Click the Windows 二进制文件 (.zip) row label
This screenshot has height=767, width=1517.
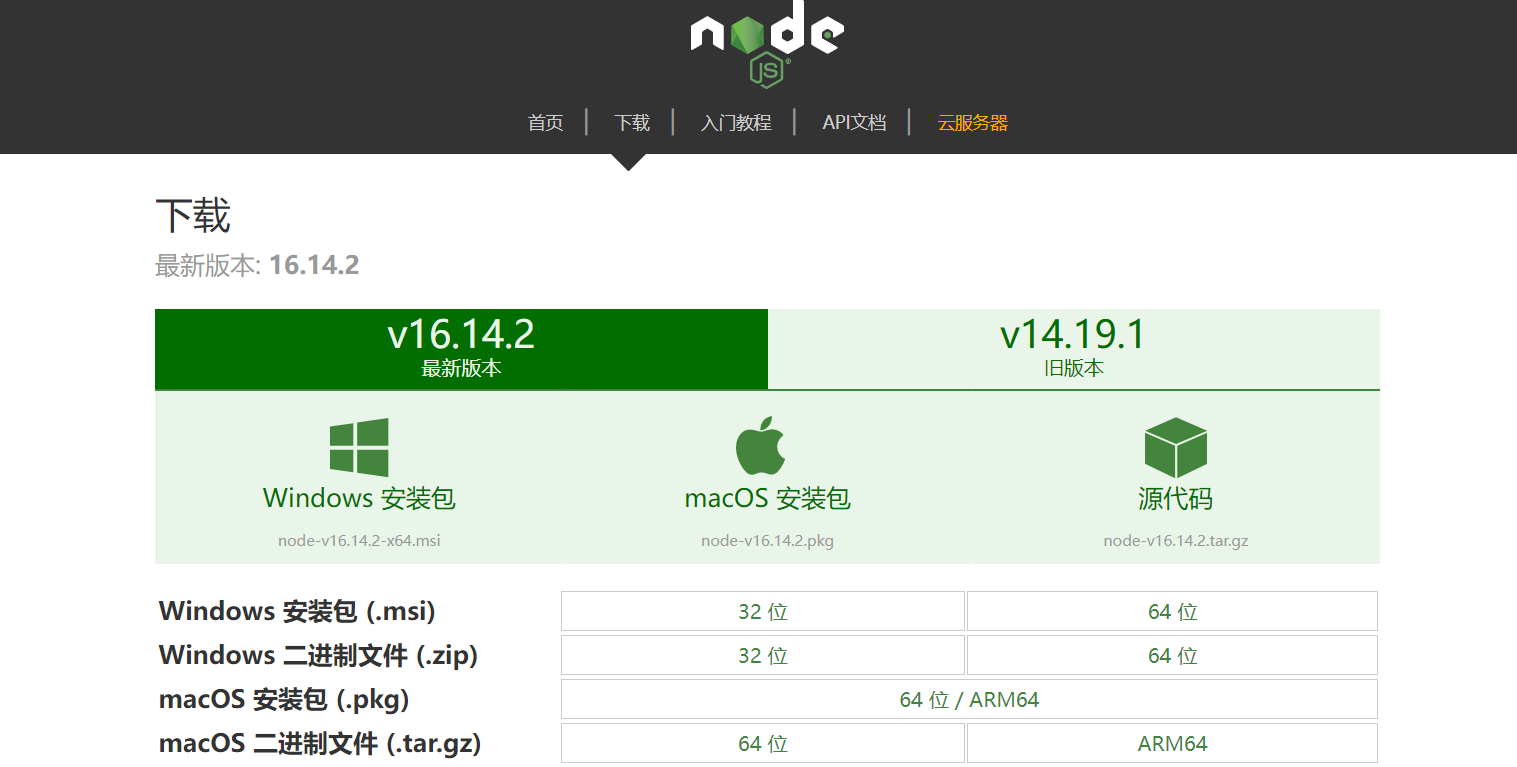click(318, 655)
